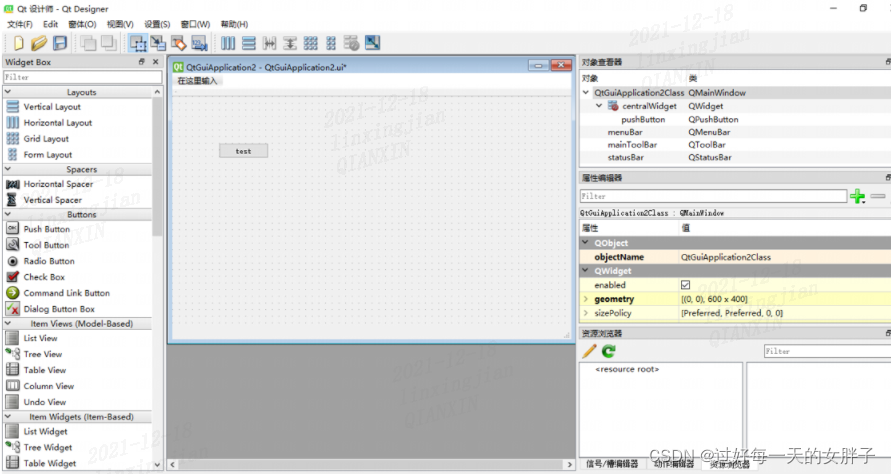Click the test push button on form
891x474 pixels.
click(243, 151)
